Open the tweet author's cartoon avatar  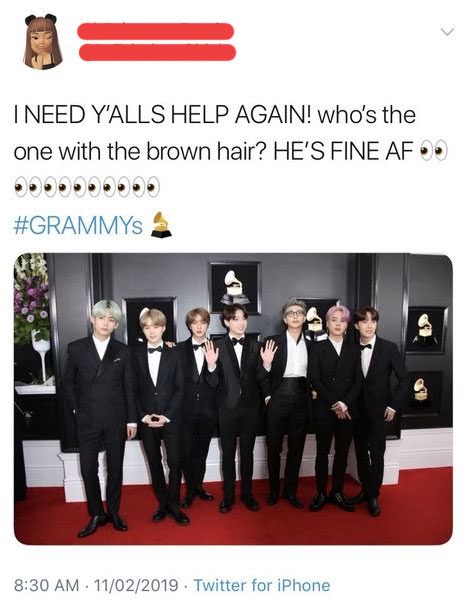point(43,42)
